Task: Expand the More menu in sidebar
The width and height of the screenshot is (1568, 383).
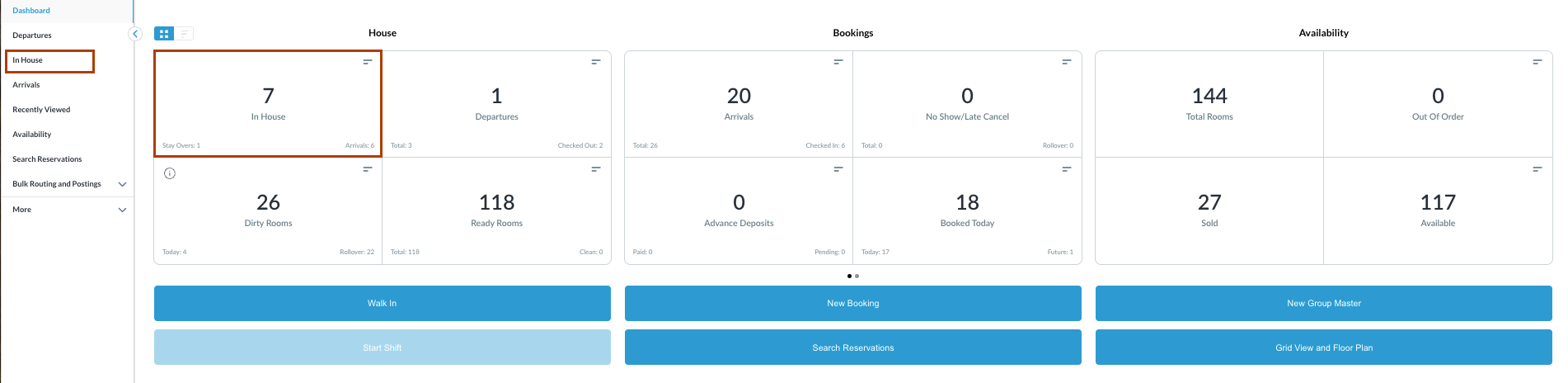Action: click(123, 210)
